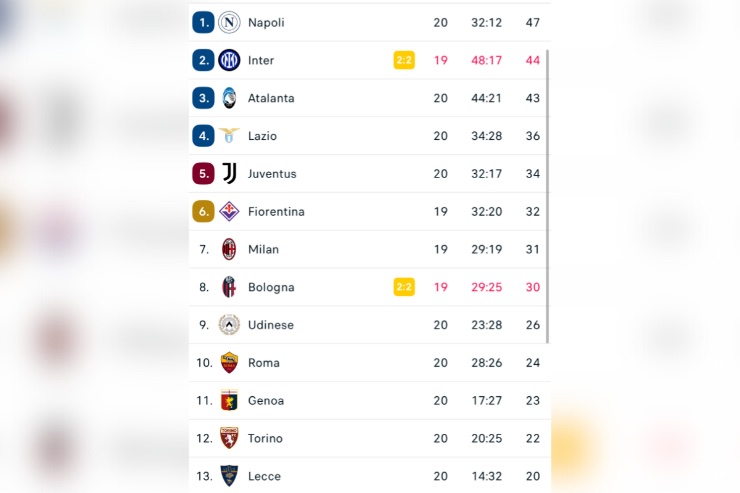Image resolution: width=740 pixels, height=493 pixels.
Task: Open the Juventus team name link
Action: pyautogui.click(x=272, y=174)
